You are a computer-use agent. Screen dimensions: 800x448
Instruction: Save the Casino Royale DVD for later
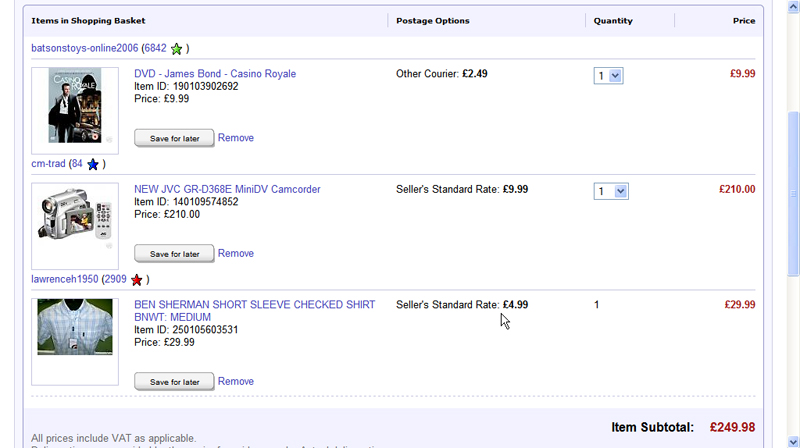174,138
